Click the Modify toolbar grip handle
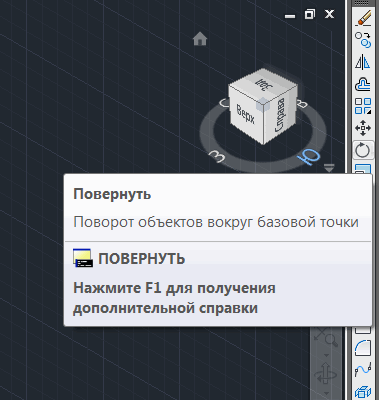The width and height of the screenshot is (379, 400). tap(363, 3)
